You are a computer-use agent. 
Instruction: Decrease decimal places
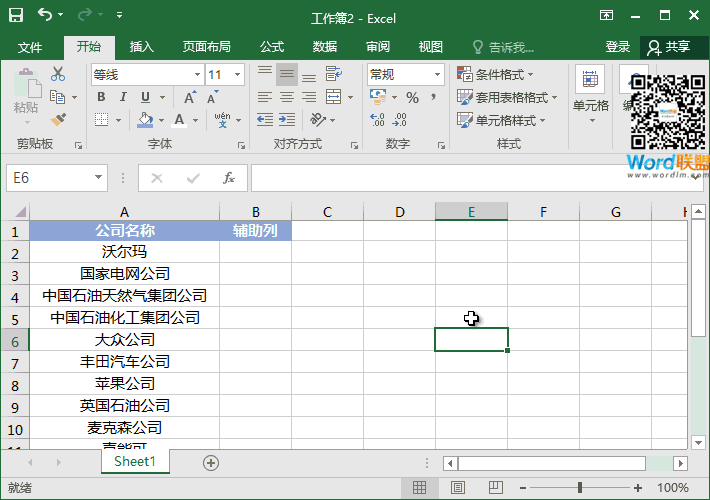[x=399, y=120]
